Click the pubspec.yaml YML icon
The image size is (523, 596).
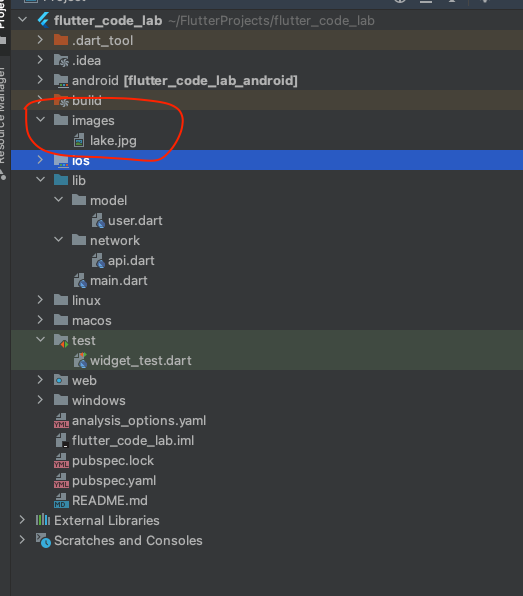click(x=61, y=480)
